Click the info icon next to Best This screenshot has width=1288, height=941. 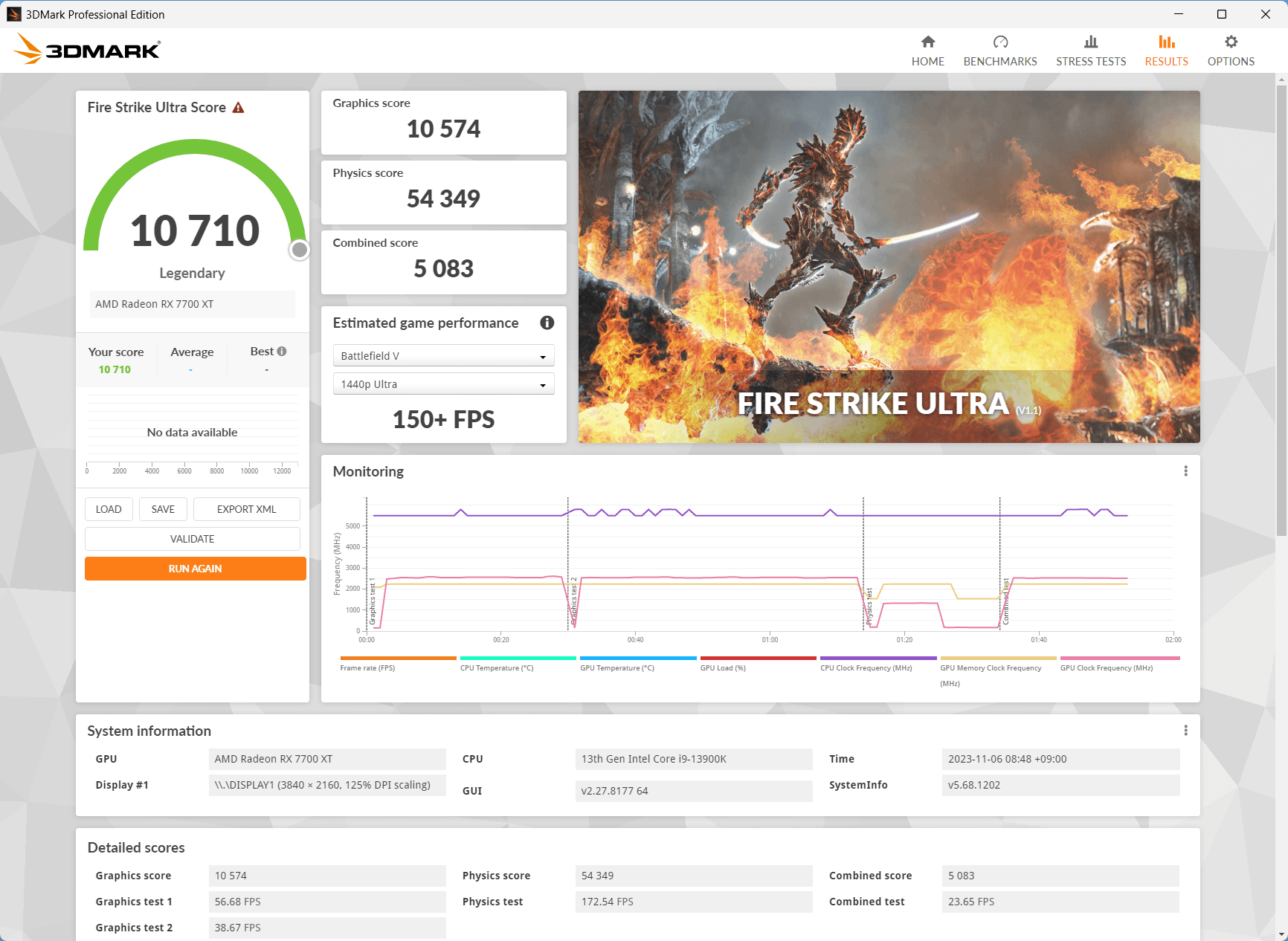point(282,352)
